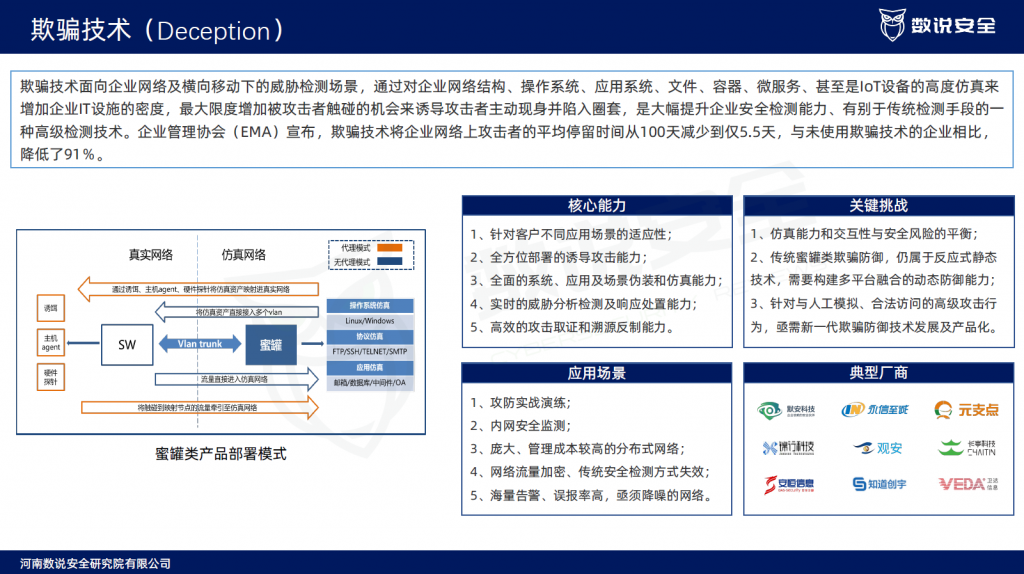Click core capability item 1 针对客户不同应用场景的适应性
The width and height of the screenshot is (1024, 574).
coord(571,234)
